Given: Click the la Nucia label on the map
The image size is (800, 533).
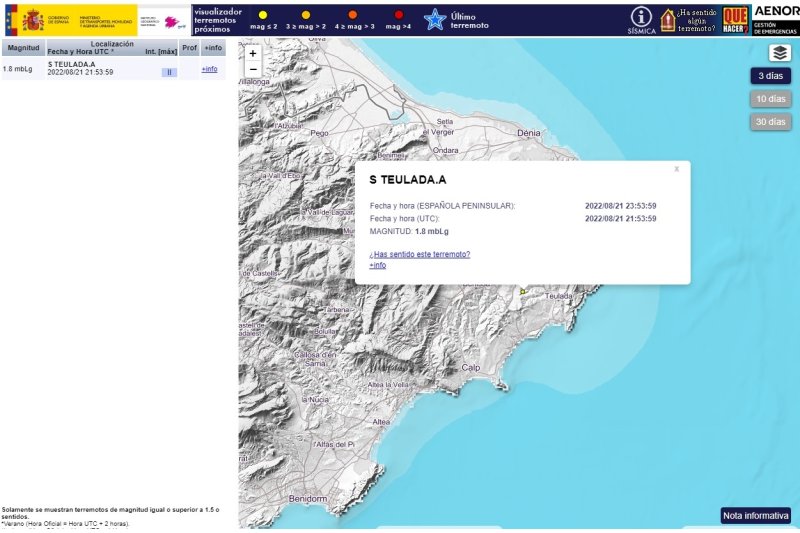Looking at the screenshot, I should [315, 399].
